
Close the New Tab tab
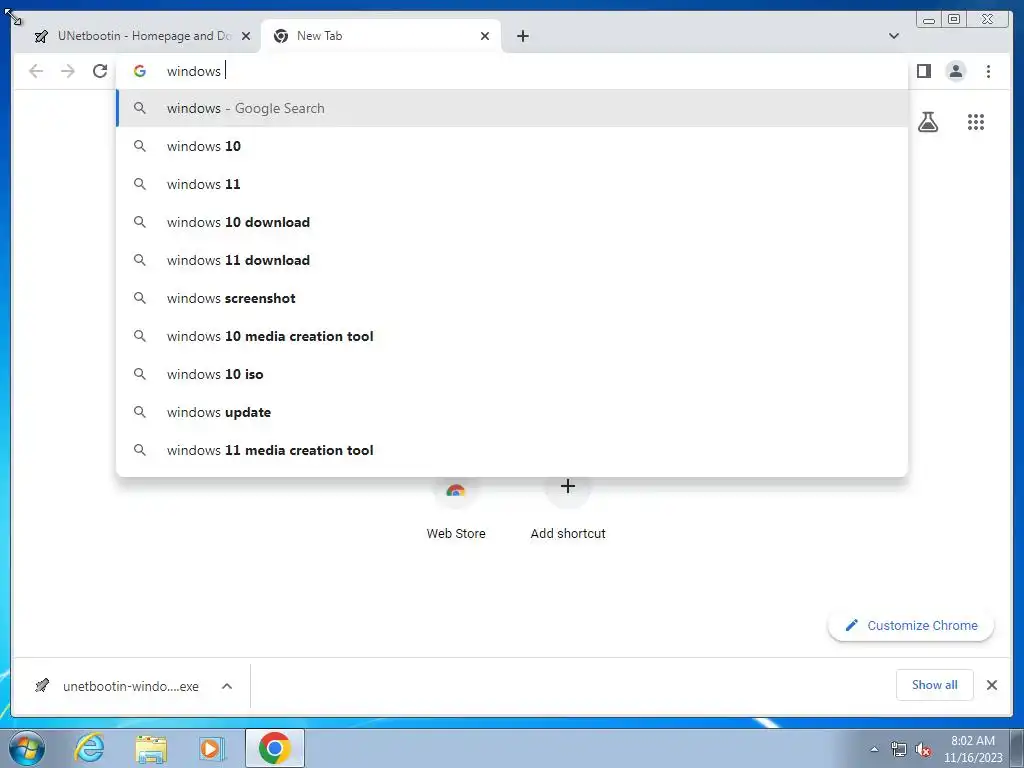[485, 36]
